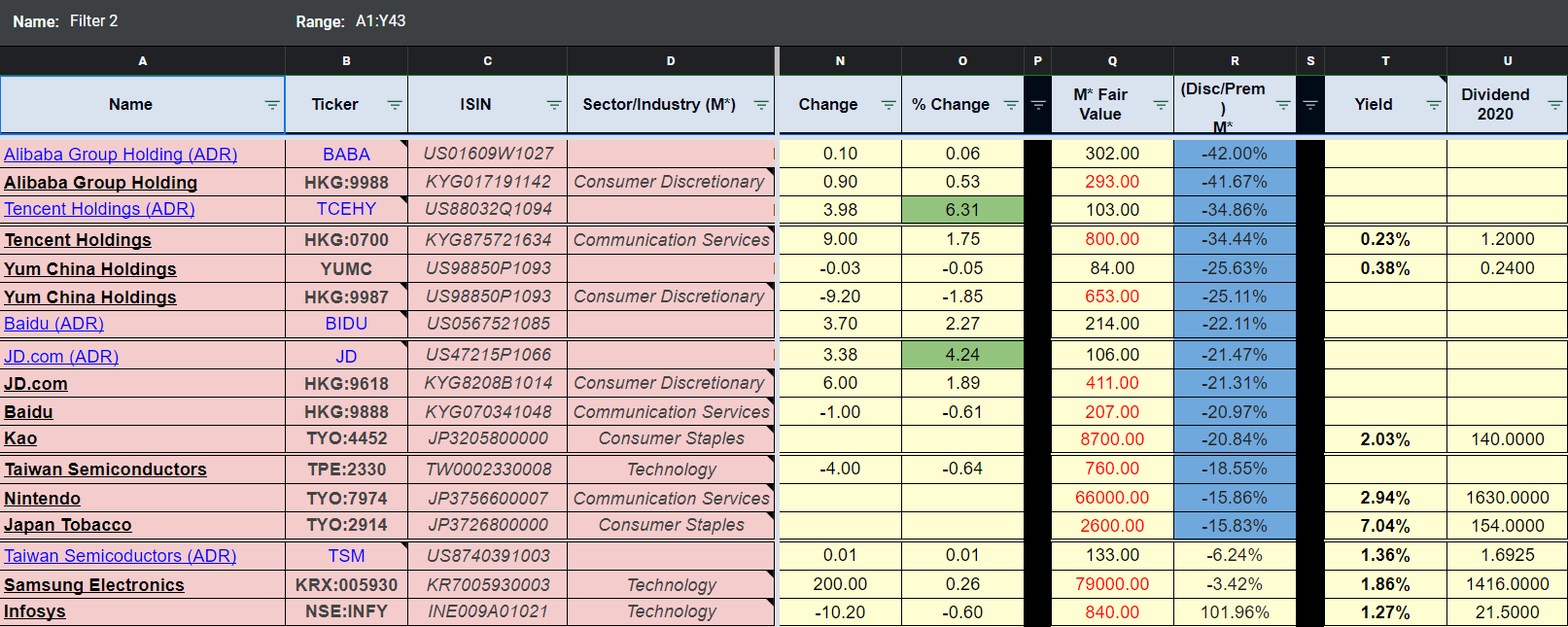Select the Technology sector cell for Infosys
This screenshot has width=1568, height=627.
671,611
